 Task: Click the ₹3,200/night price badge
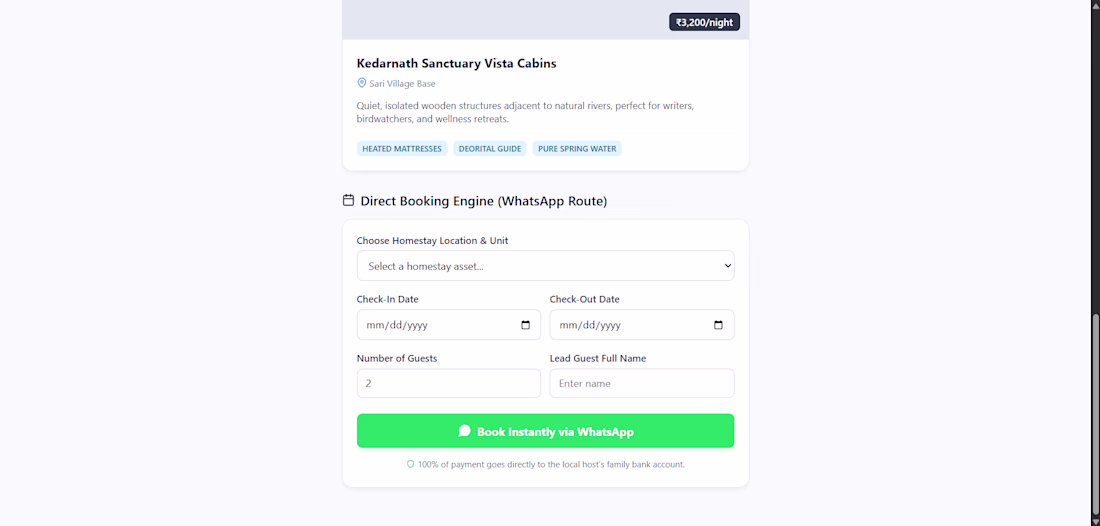(x=704, y=22)
